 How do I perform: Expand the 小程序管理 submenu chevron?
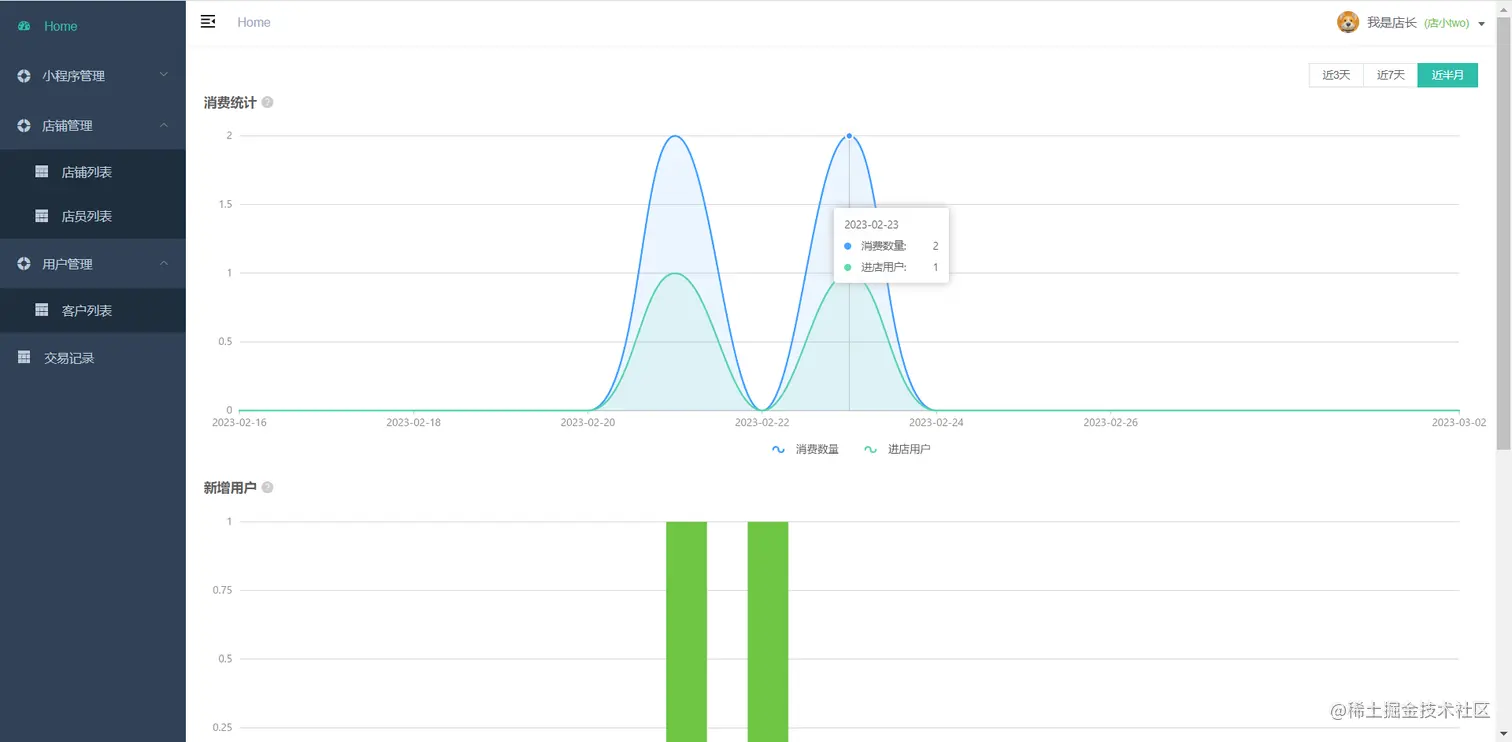pos(164,75)
